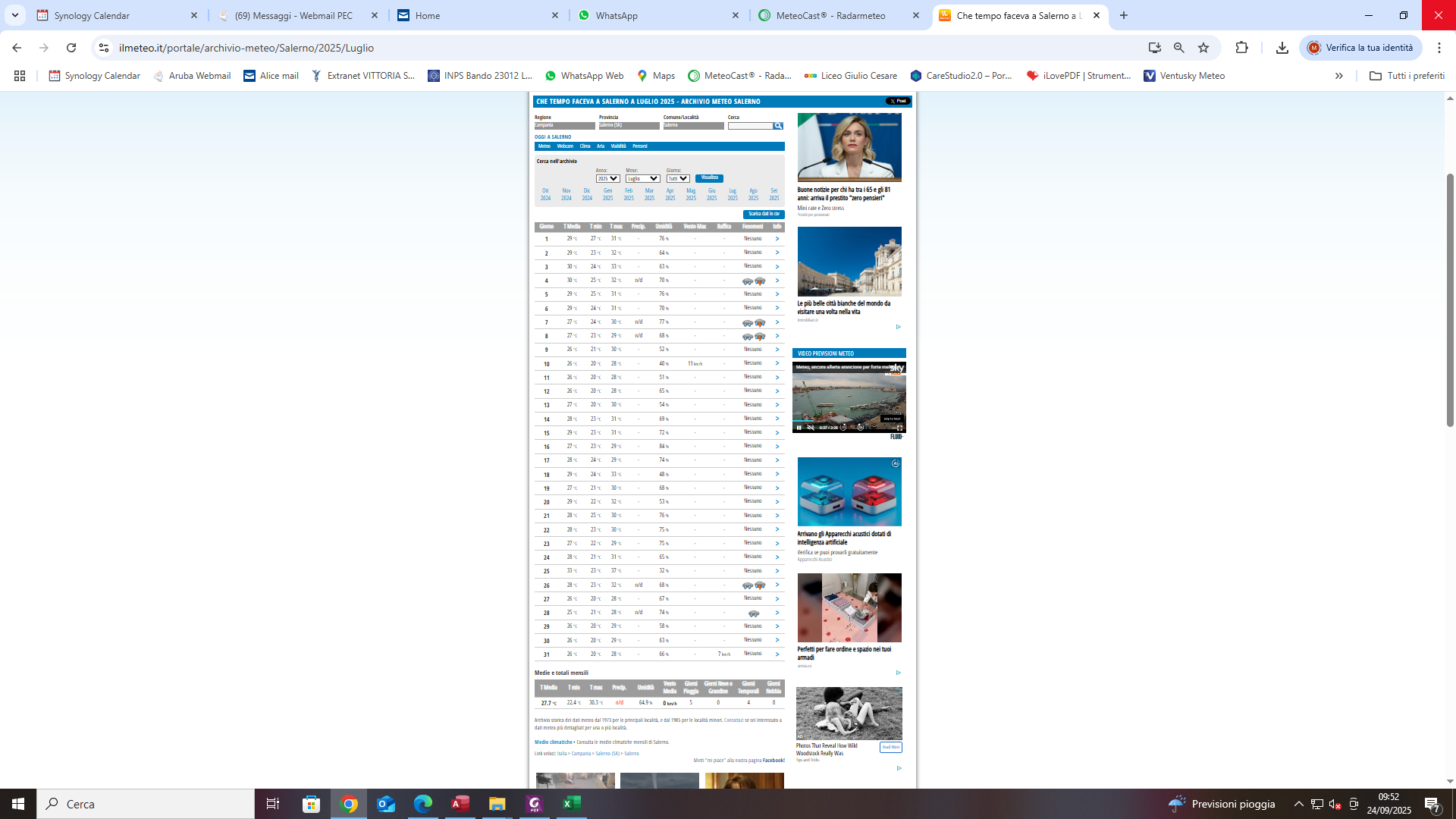Click the Scarica dati in csv button
The width and height of the screenshot is (1456, 819).
click(764, 214)
